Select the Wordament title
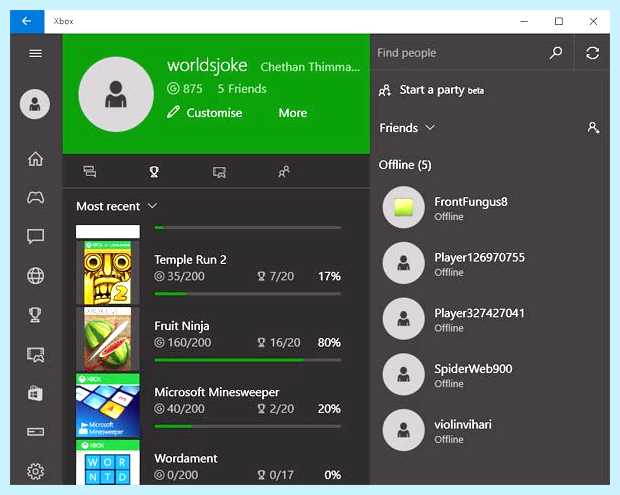The width and height of the screenshot is (620, 495). 186,458
